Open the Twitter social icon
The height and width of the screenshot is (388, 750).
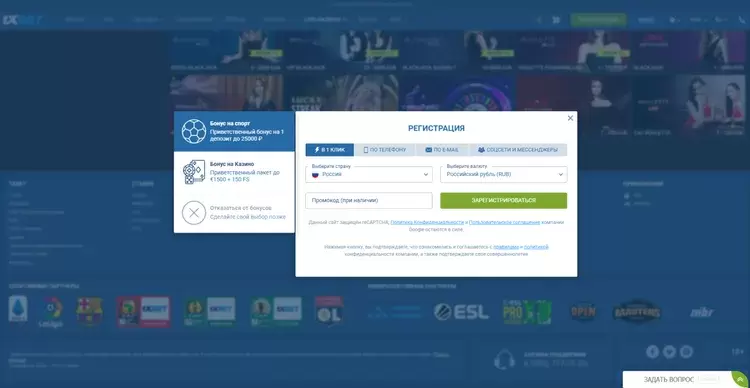pos(669,352)
